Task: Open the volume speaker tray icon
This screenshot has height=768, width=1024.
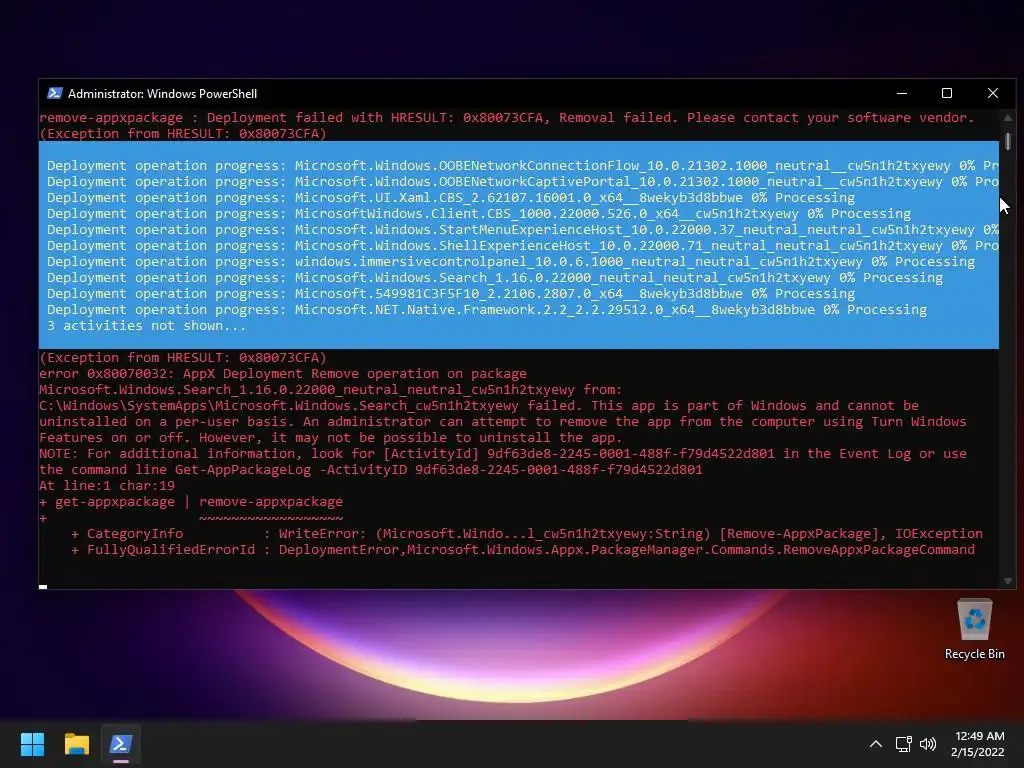Action: [x=927, y=744]
